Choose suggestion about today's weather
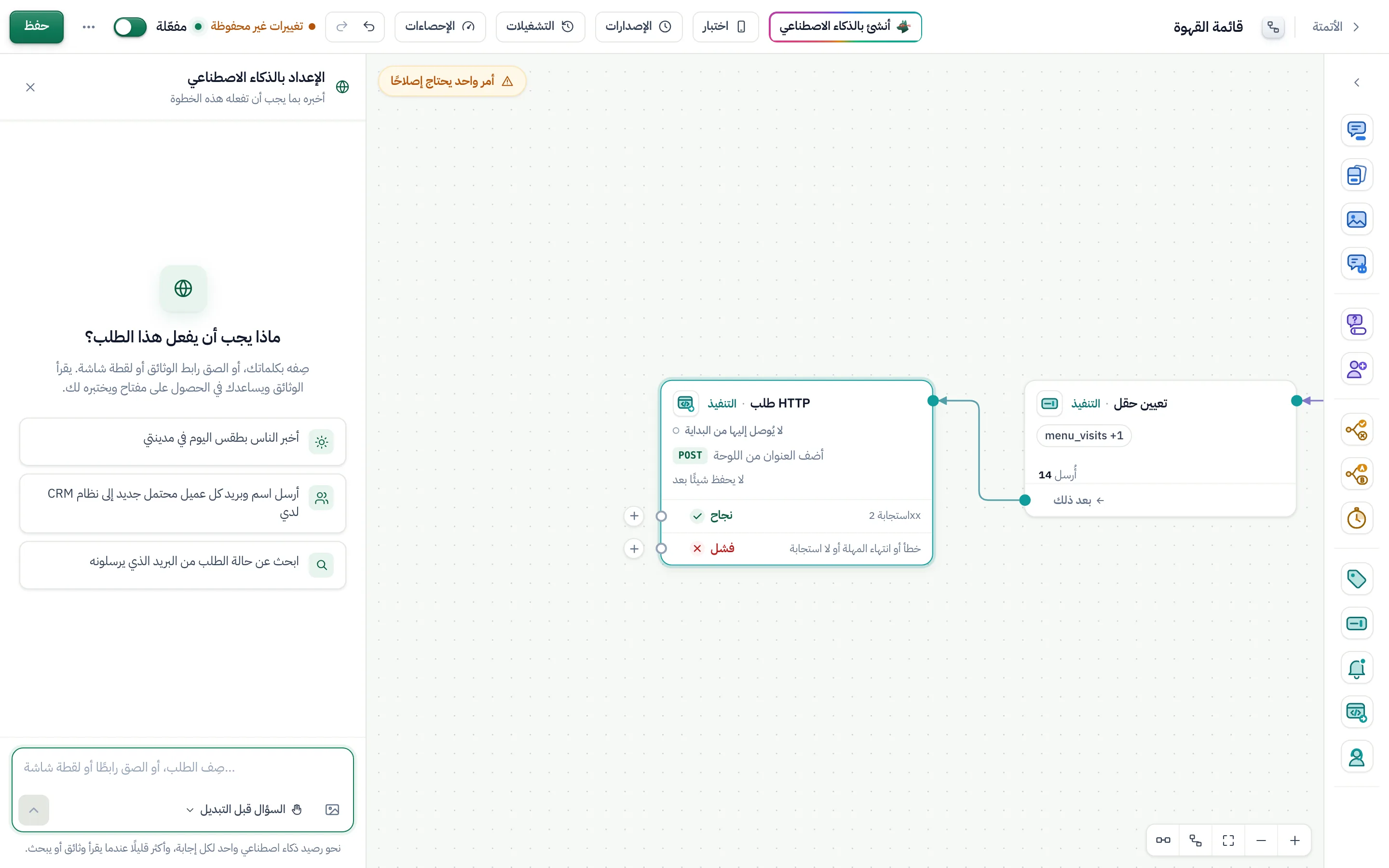Image resolution: width=1389 pixels, height=868 pixels. (x=182, y=441)
